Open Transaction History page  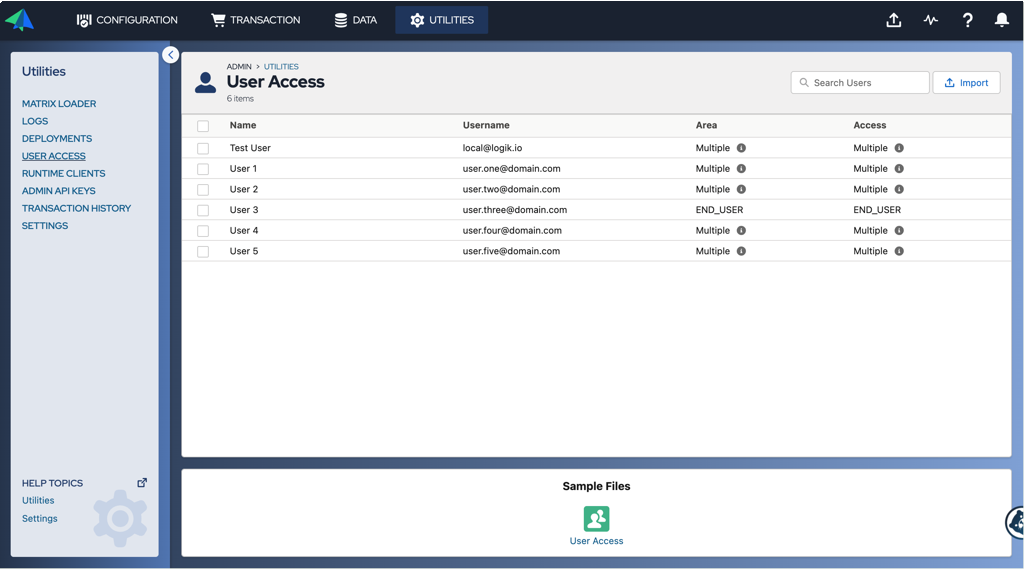coord(76,208)
